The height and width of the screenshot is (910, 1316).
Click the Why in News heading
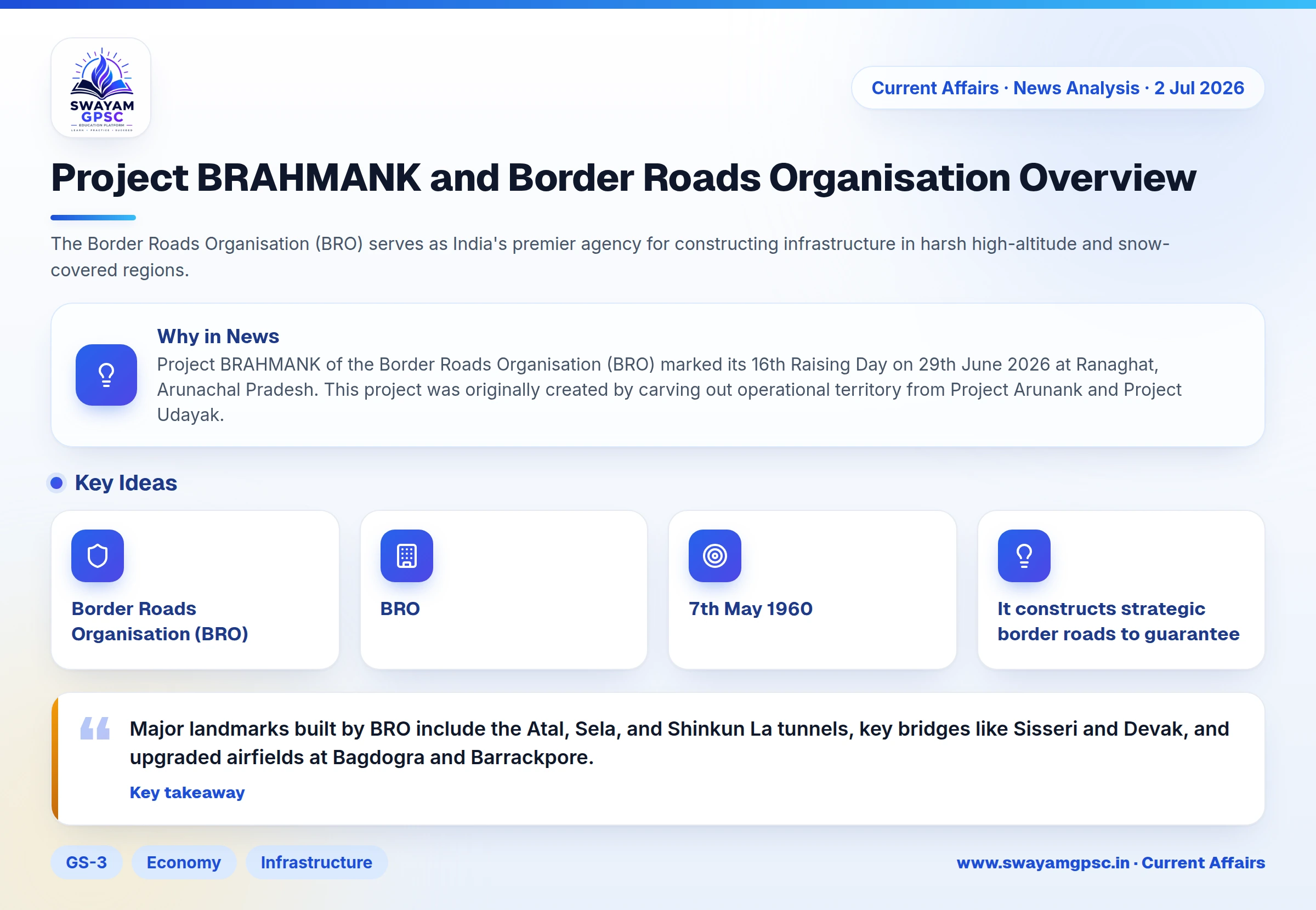pos(218,337)
